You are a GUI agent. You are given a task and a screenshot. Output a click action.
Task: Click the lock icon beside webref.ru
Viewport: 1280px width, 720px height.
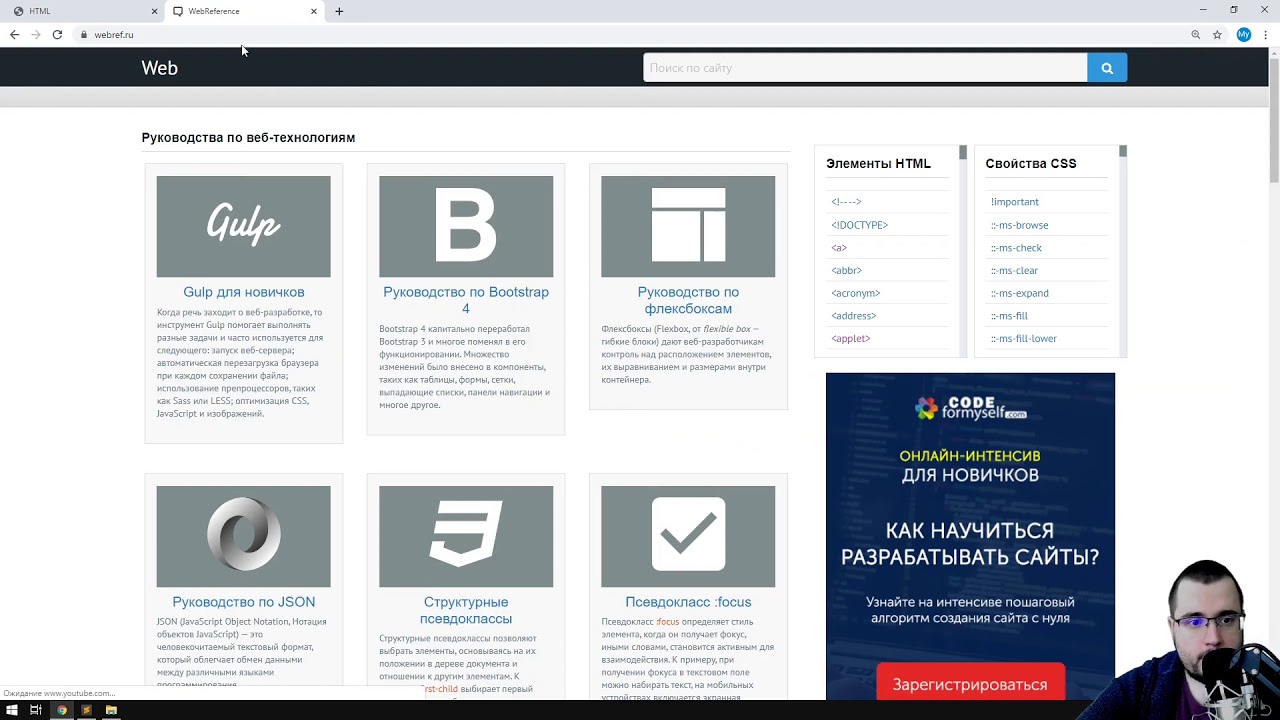84,35
